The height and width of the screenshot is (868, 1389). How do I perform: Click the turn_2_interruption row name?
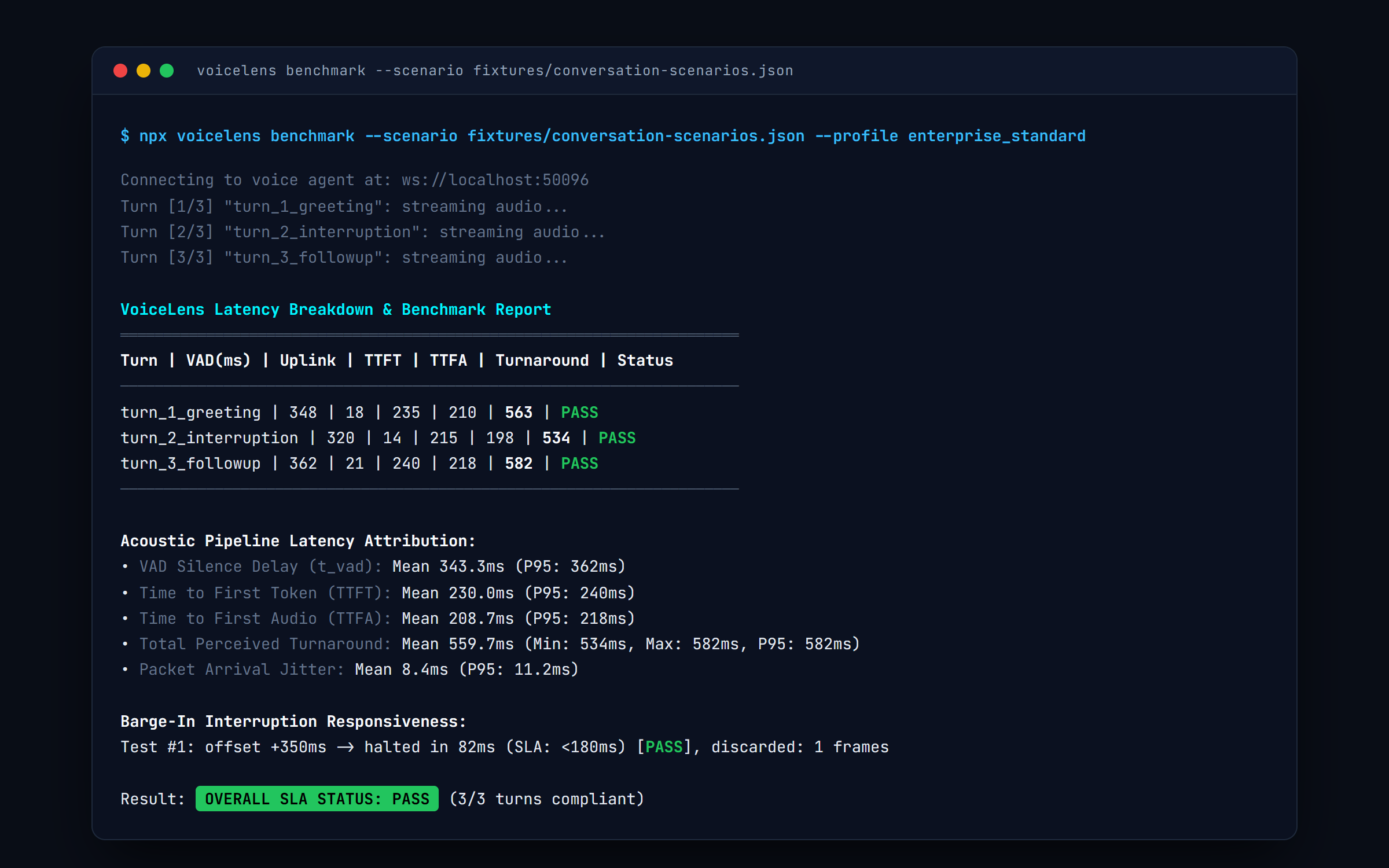click(210, 438)
